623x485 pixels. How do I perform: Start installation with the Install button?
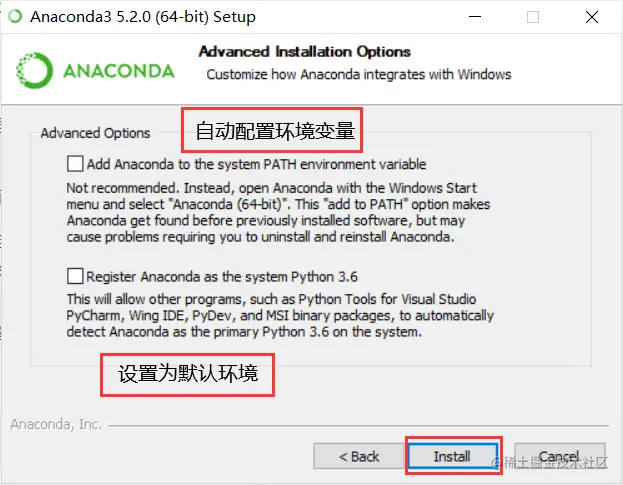coord(453,456)
